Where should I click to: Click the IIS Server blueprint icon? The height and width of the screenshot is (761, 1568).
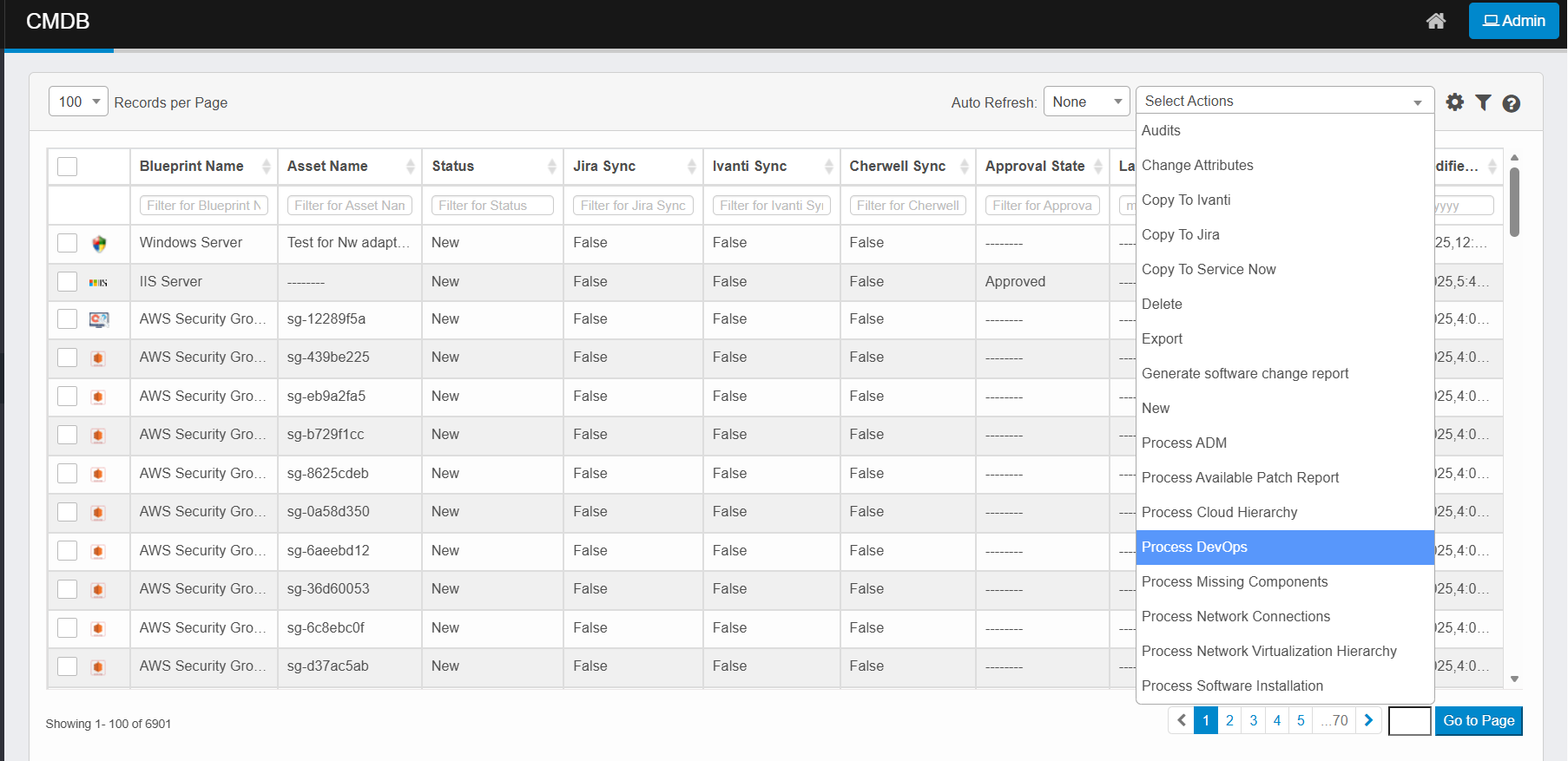tap(99, 282)
